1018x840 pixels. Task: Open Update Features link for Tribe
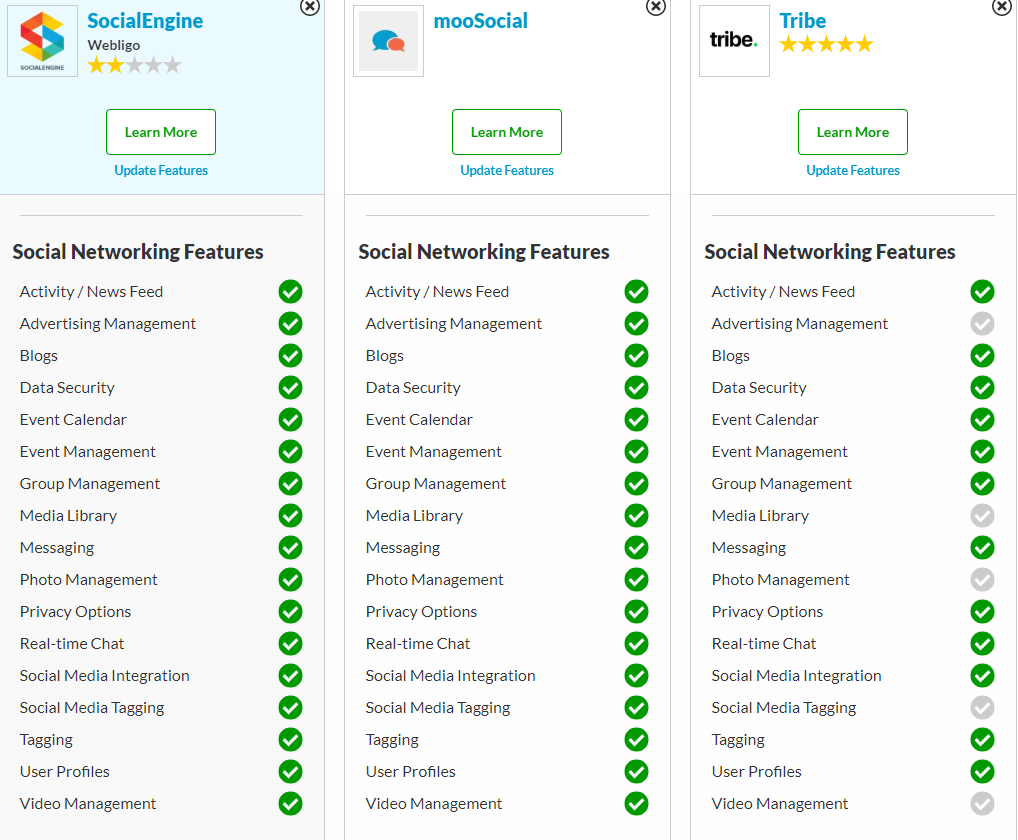(853, 170)
